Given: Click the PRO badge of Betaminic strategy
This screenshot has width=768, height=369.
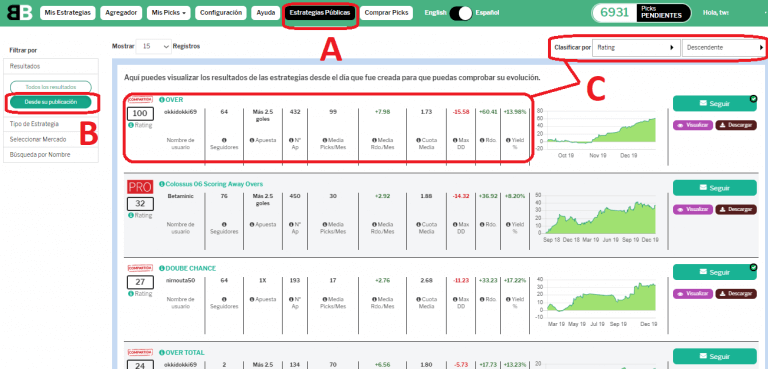Looking at the screenshot, I should [x=140, y=187].
